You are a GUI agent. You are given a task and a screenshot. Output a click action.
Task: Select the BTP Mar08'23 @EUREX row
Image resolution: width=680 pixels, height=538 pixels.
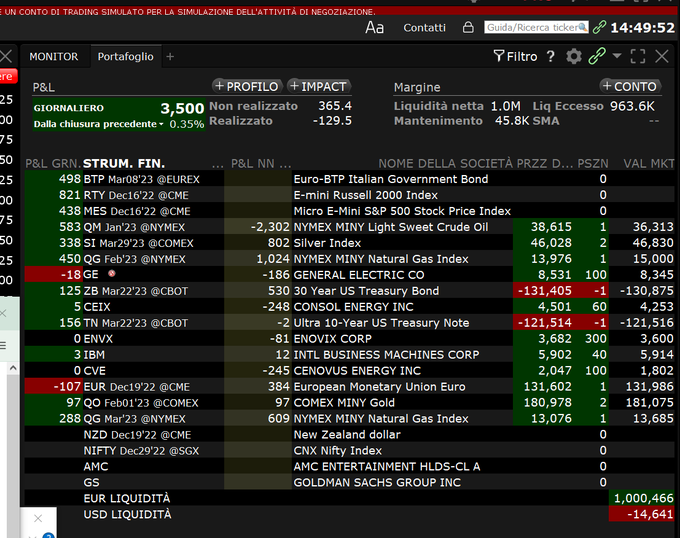[350, 179]
